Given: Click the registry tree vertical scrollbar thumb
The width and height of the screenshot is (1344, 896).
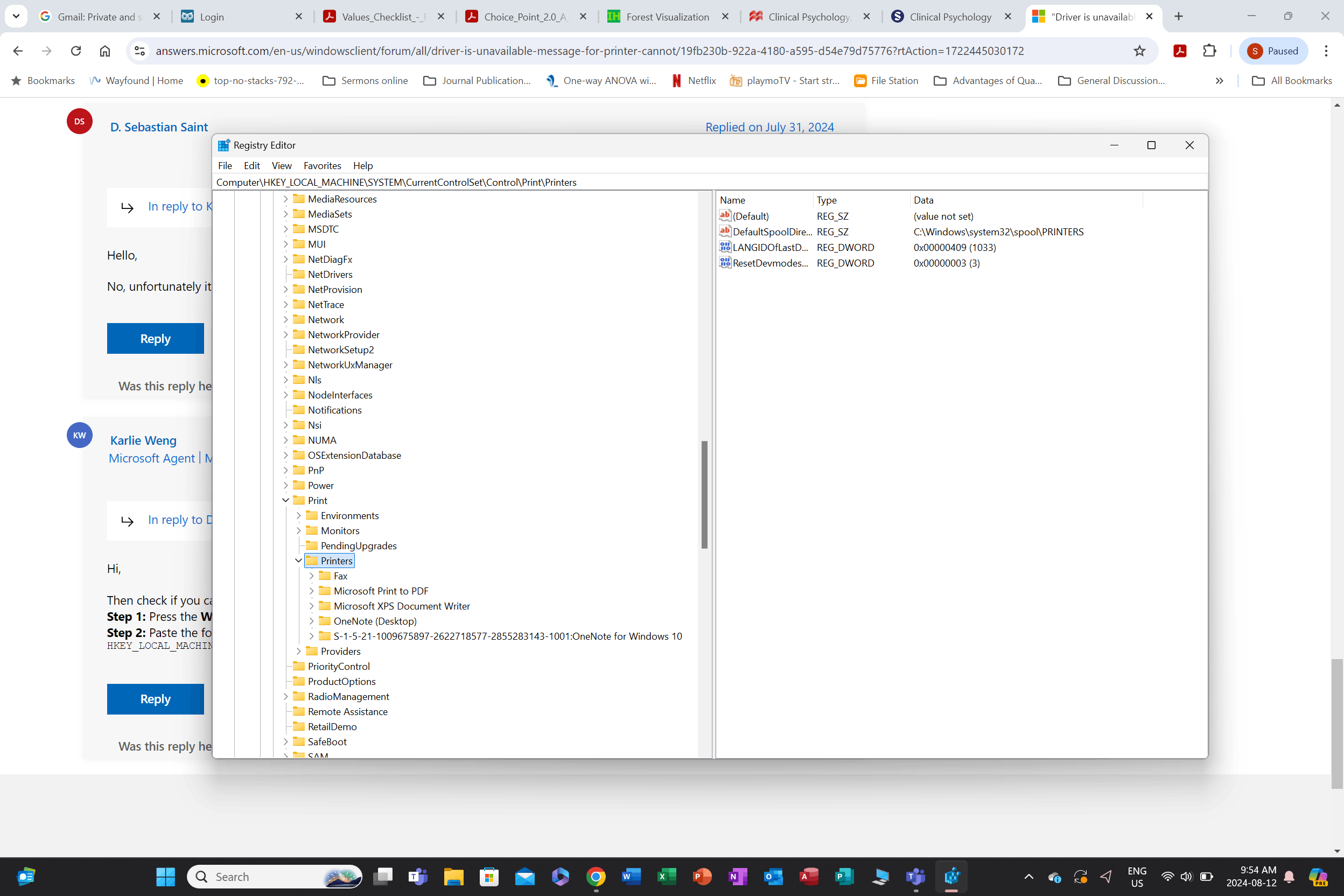Looking at the screenshot, I should (x=704, y=494).
